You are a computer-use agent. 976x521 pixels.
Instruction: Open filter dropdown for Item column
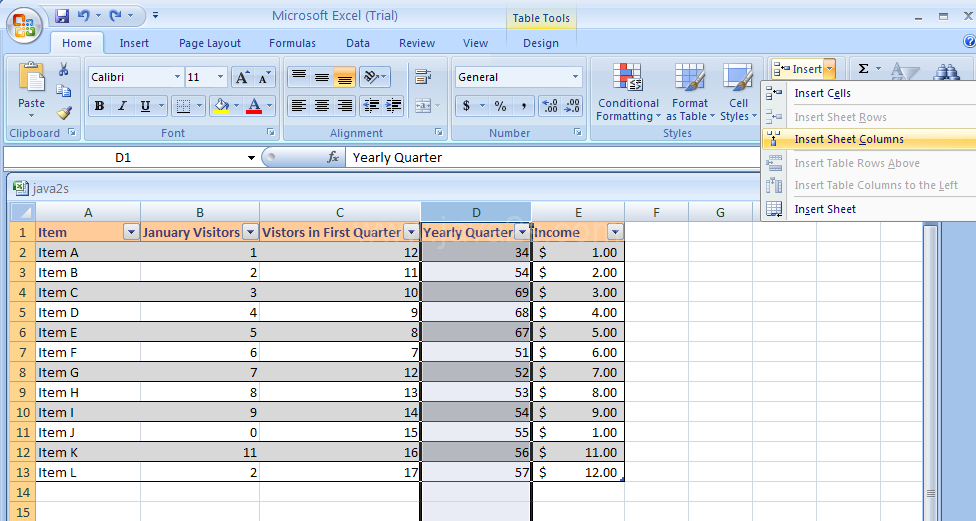[131, 232]
